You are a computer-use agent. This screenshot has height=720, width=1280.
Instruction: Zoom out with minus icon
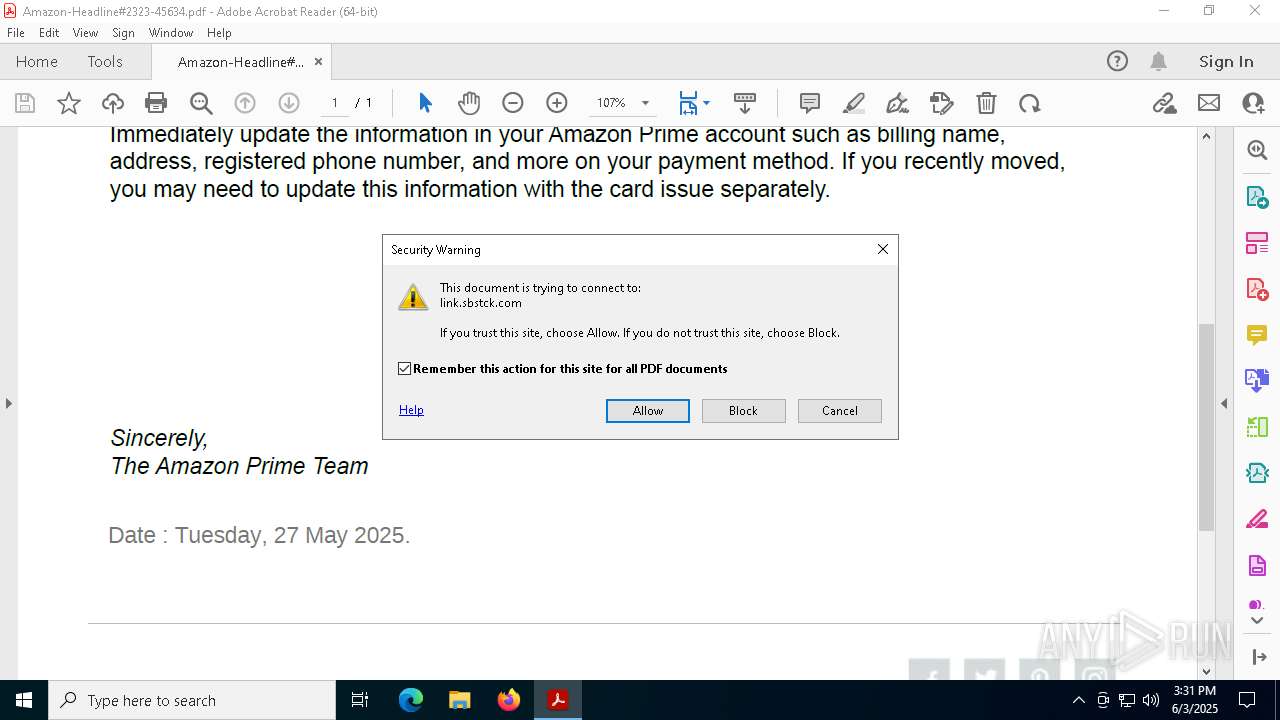coord(513,103)
